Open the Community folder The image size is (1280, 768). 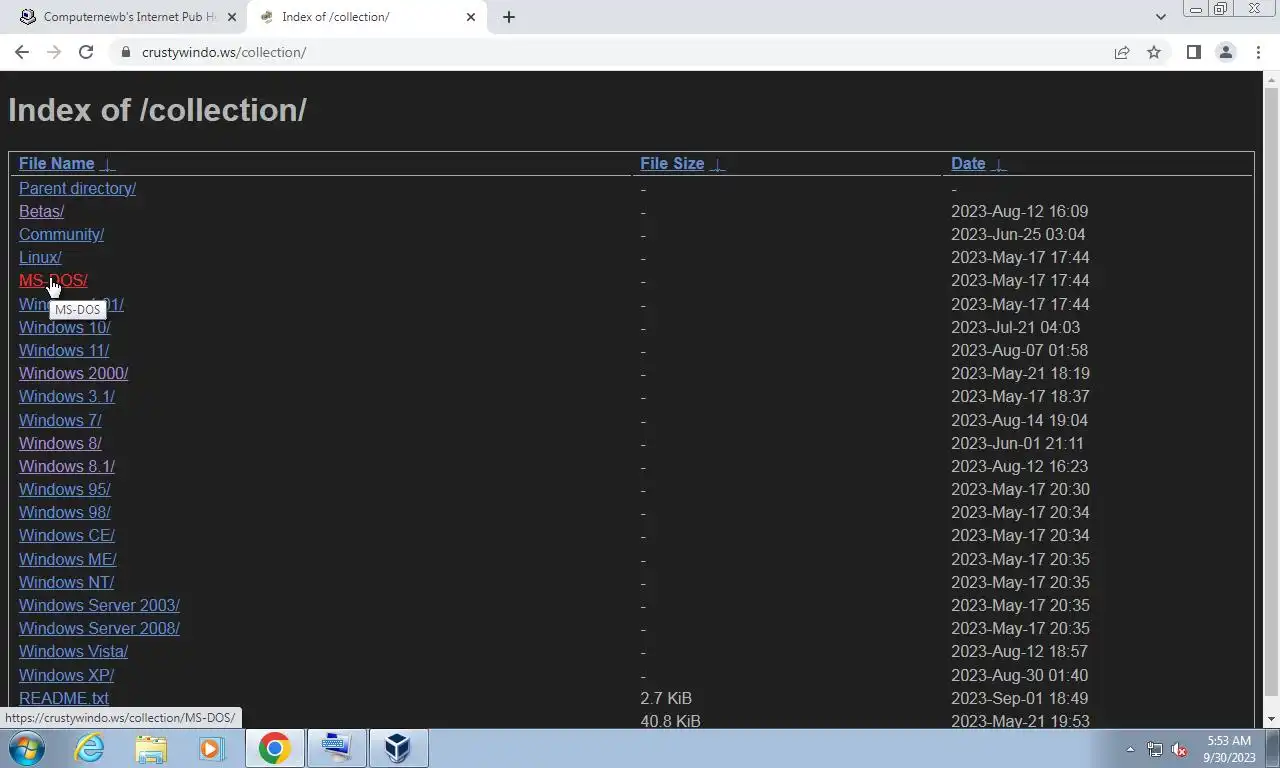61,234
